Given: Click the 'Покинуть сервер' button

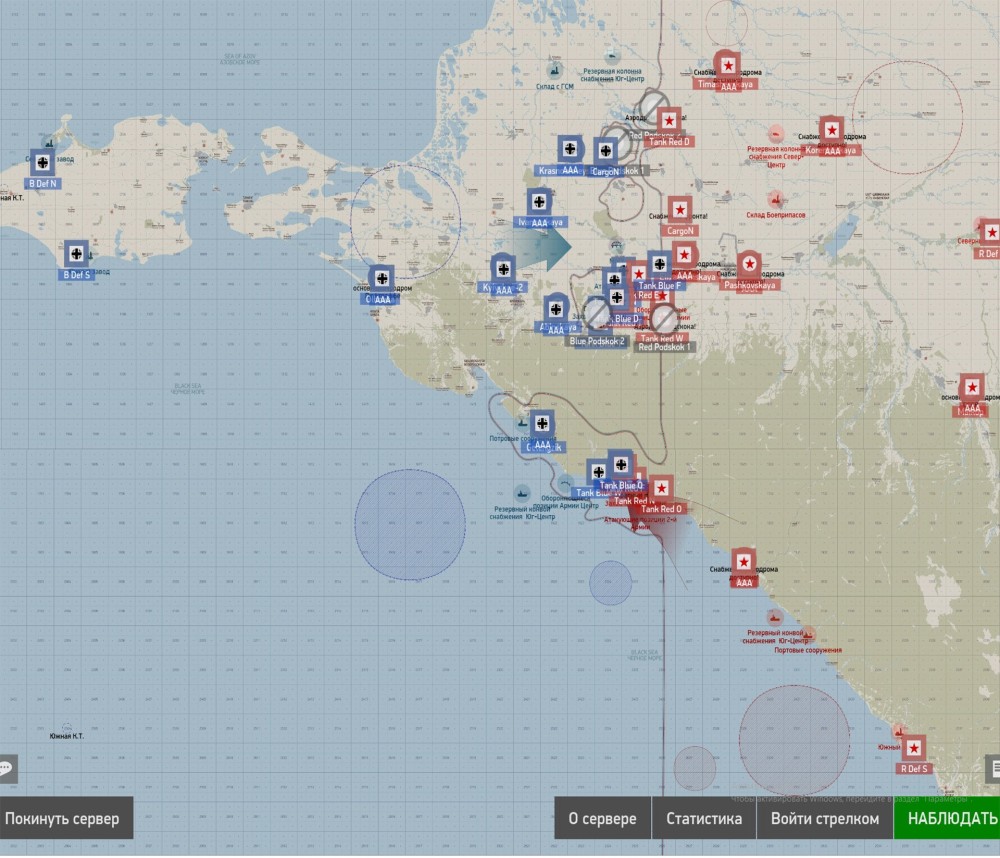Looking at the screenshot, I should (66, 818).
